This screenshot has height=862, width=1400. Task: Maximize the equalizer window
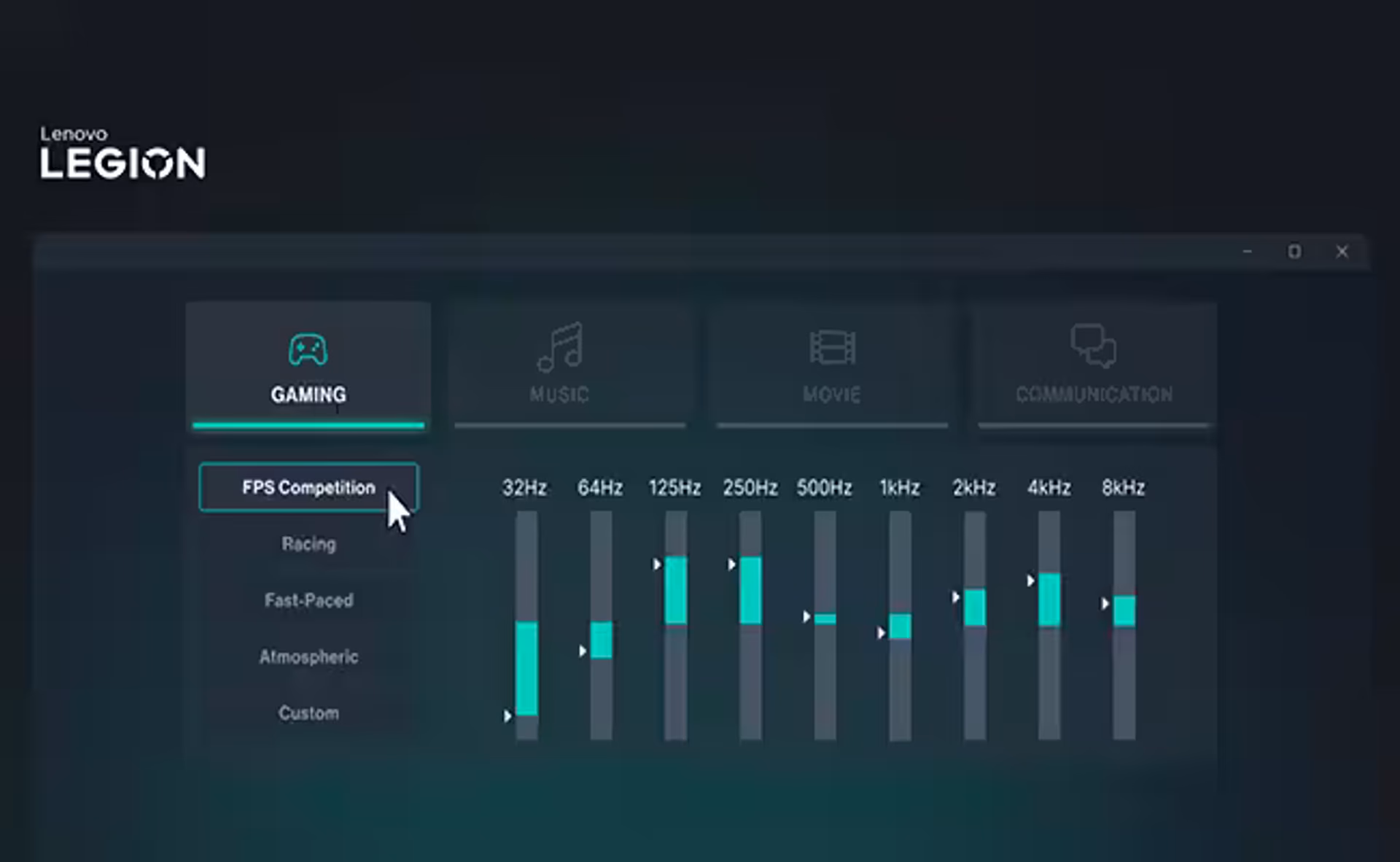(x=1294, y=252)
